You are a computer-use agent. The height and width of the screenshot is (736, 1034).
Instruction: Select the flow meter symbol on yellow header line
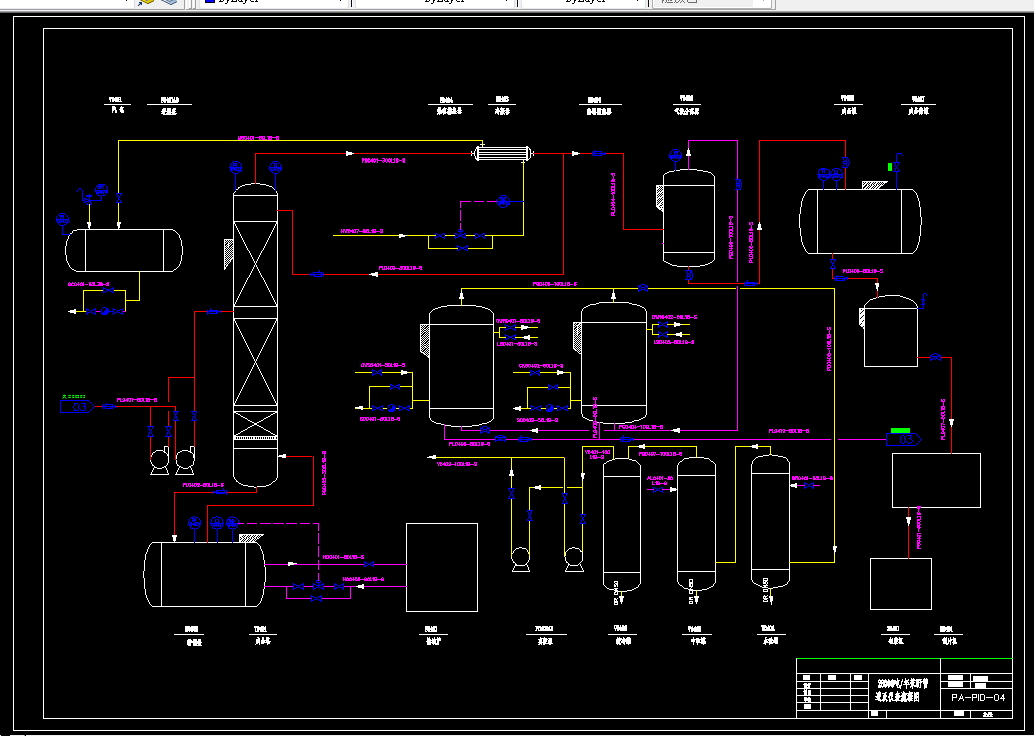(x=644, y=288)
